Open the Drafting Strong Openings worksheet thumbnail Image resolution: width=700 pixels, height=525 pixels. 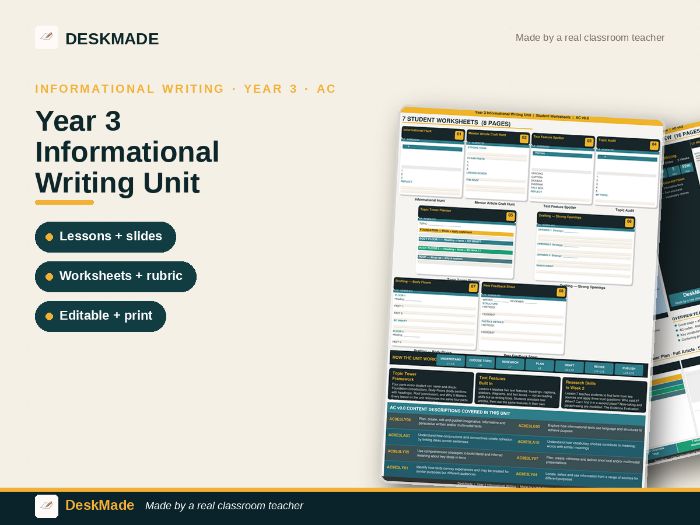point(585,248)
